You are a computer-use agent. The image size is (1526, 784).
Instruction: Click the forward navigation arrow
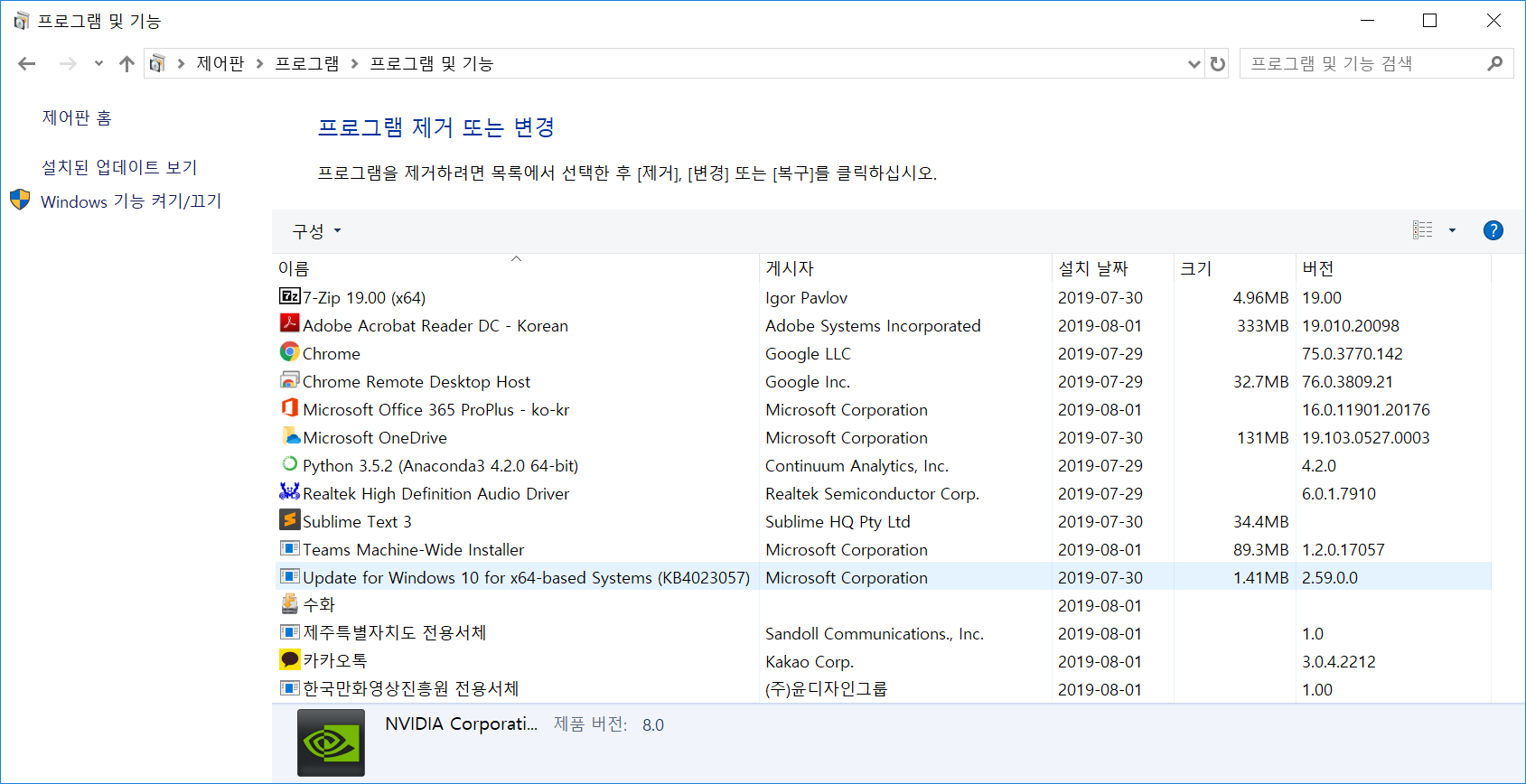[68, 63]
